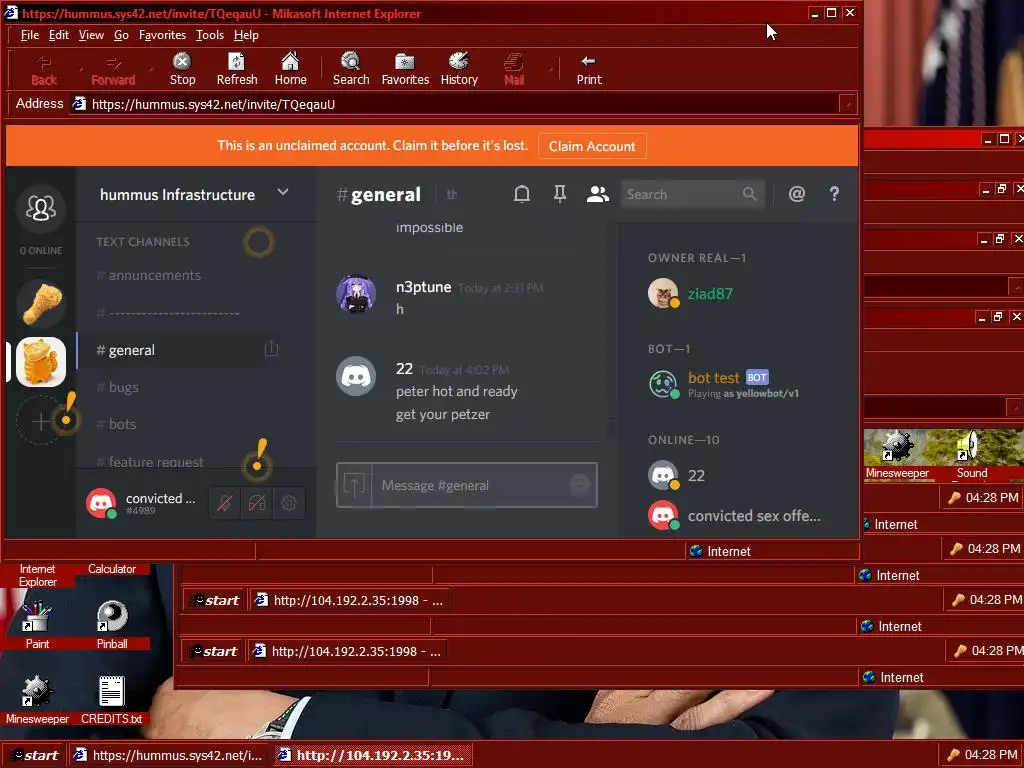The image size is (1024, 768).
Task: Click the Claim Account button
Action: coord(592,146)
